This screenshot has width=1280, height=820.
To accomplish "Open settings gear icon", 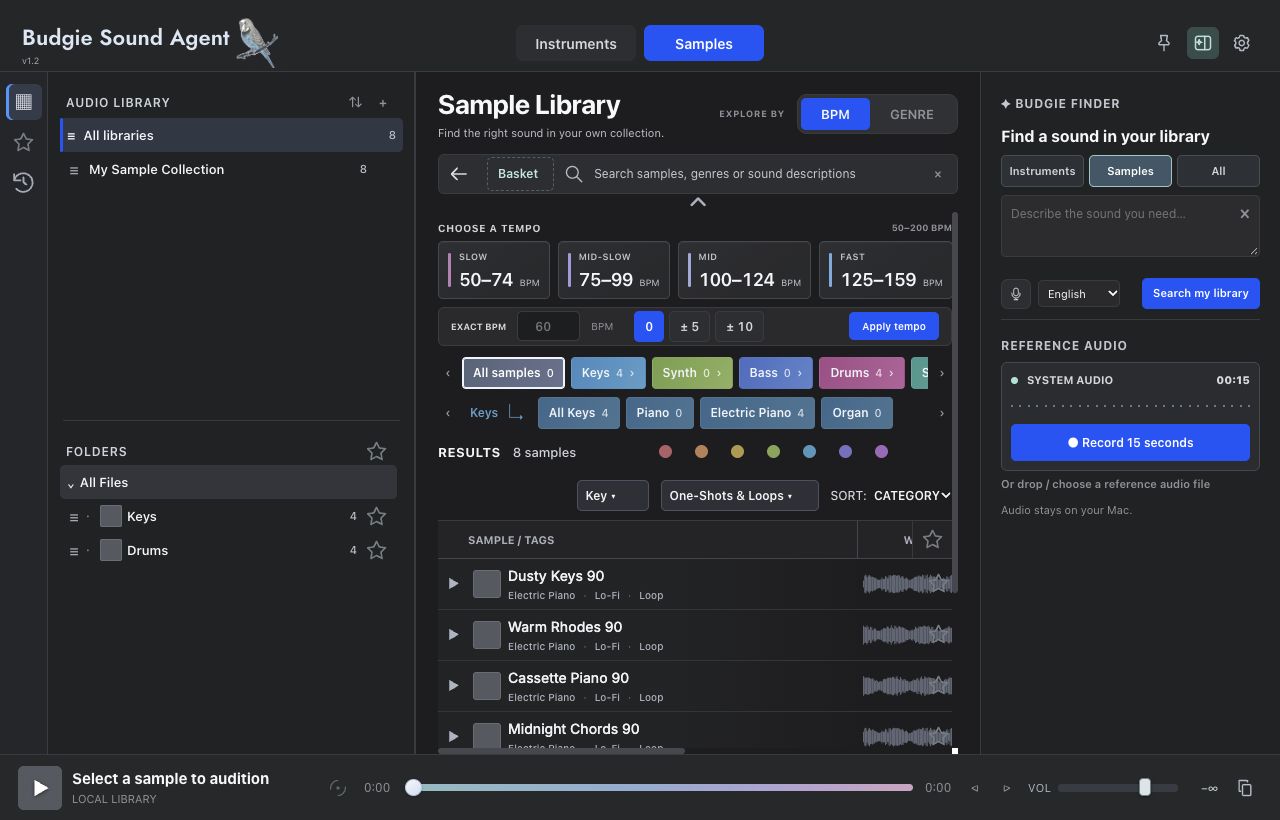I will pos(1242,43).
